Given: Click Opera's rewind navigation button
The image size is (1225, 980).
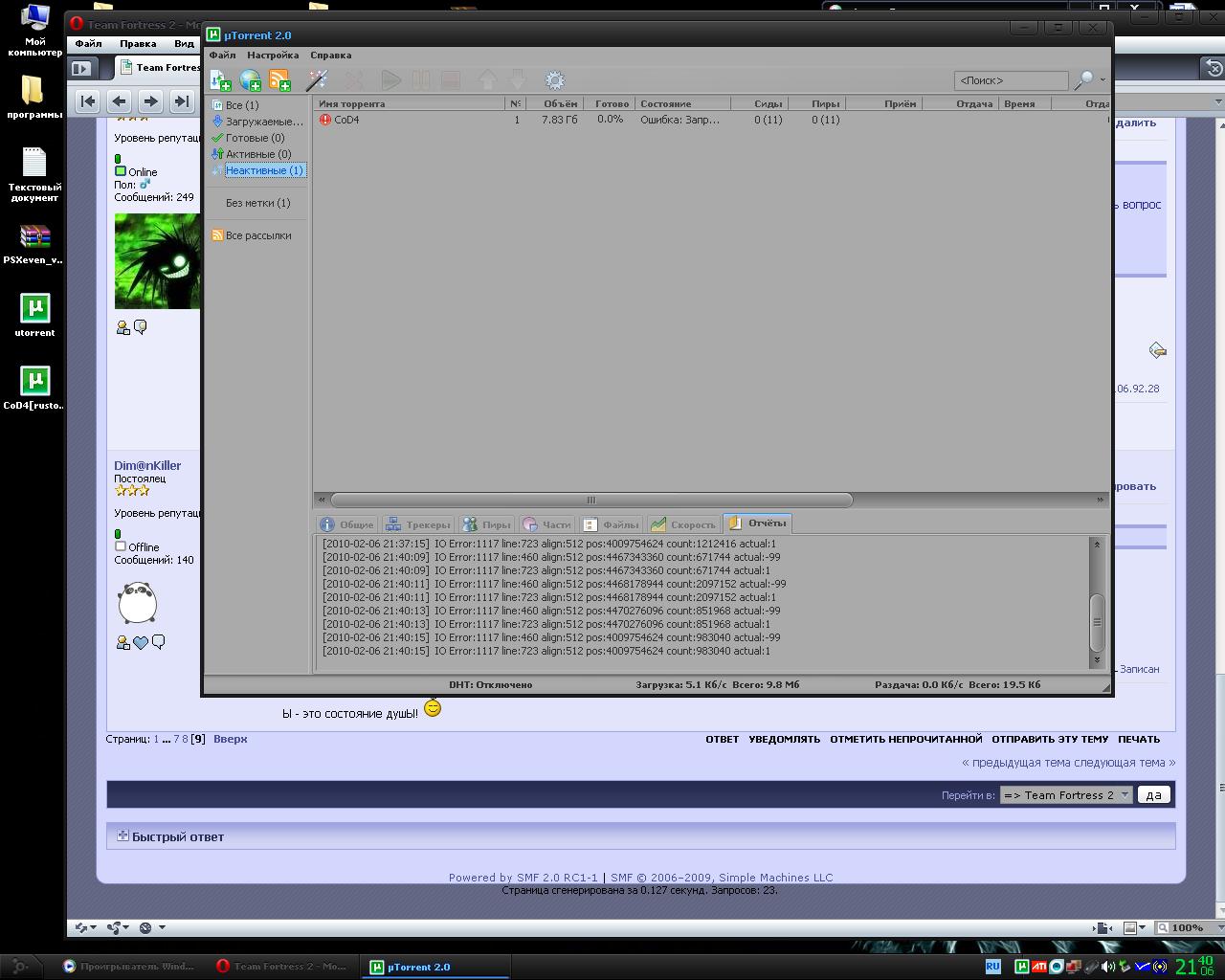Looking at the screenshot, I should 88,100.
